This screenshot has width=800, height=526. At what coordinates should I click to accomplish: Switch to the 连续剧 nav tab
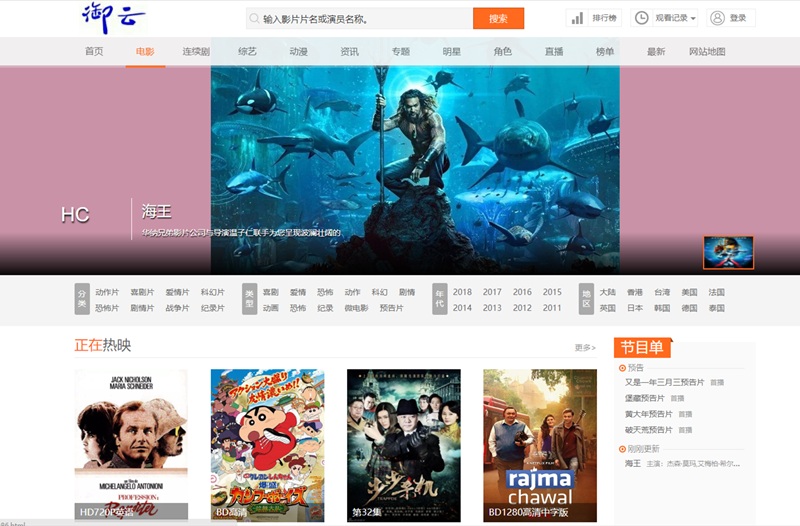coord(196,52)
